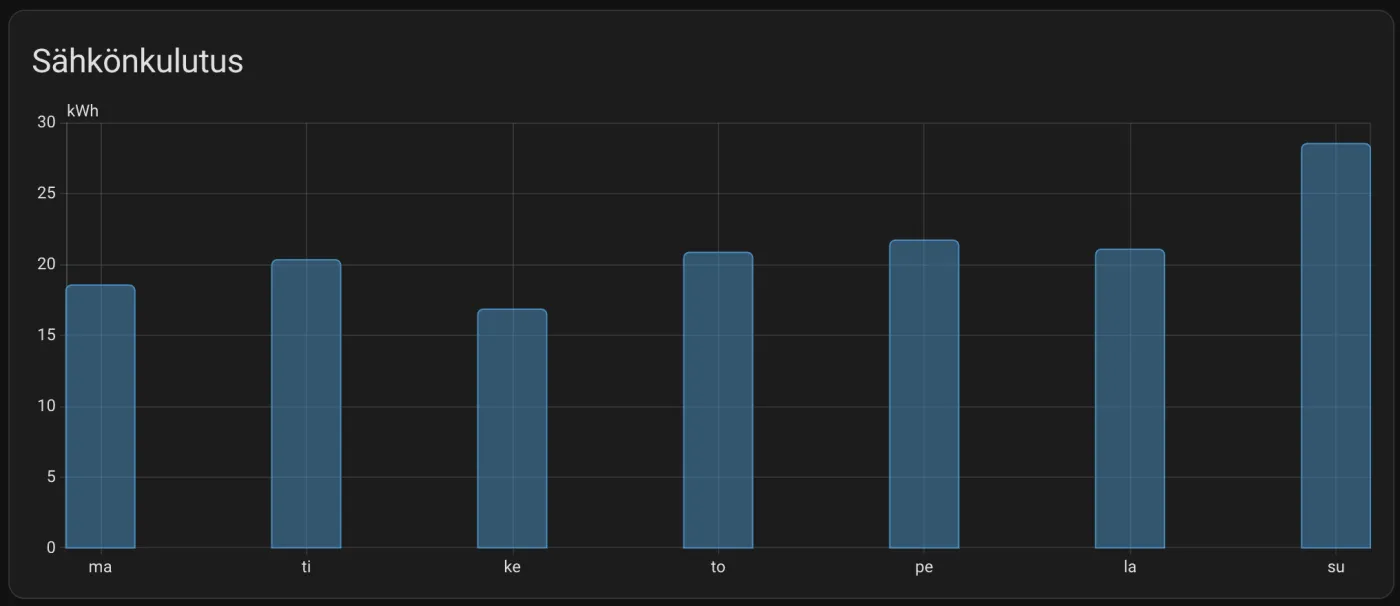1400x606 pixels.
Task: Click the 'ti' x-axis label
Action: pyautogui.click(x=306, y=567)
